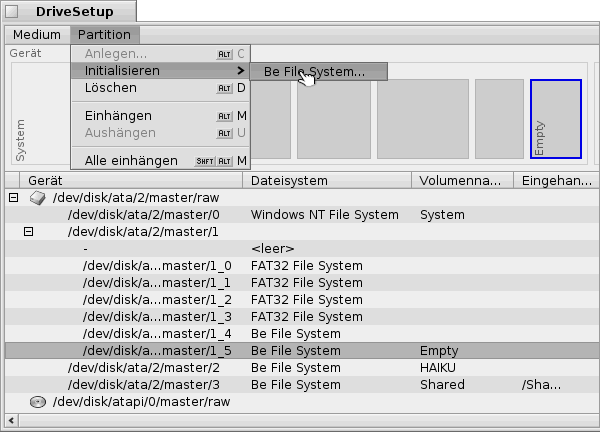This screenshot has width=600, height=432.
Task: Click the Partition menu title
Action: pyautogui.click(x=104, y=35)
